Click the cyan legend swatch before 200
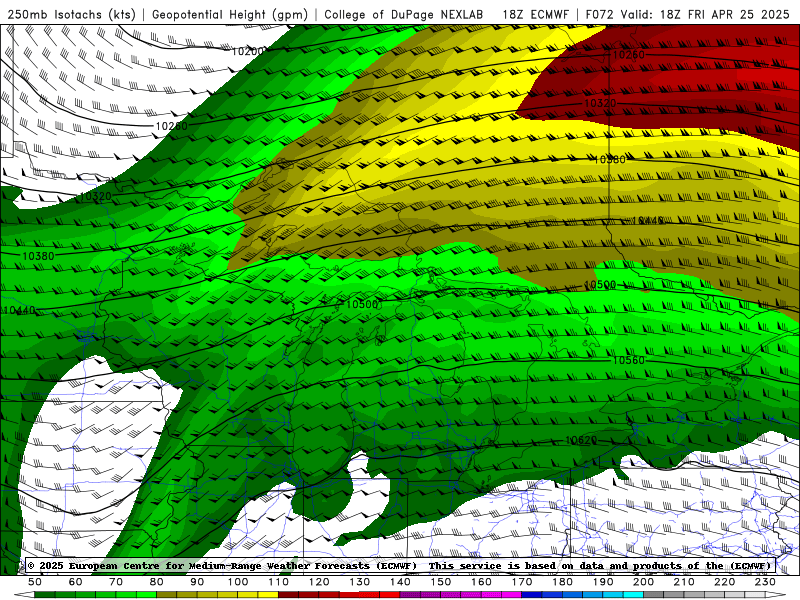 [x=633, y=595]
